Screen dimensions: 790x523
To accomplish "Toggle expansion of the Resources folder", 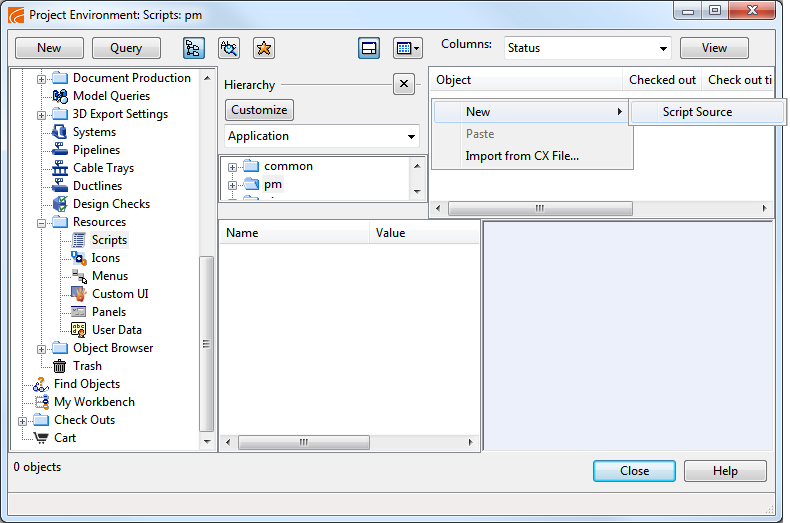I will [x=42, y=222].
